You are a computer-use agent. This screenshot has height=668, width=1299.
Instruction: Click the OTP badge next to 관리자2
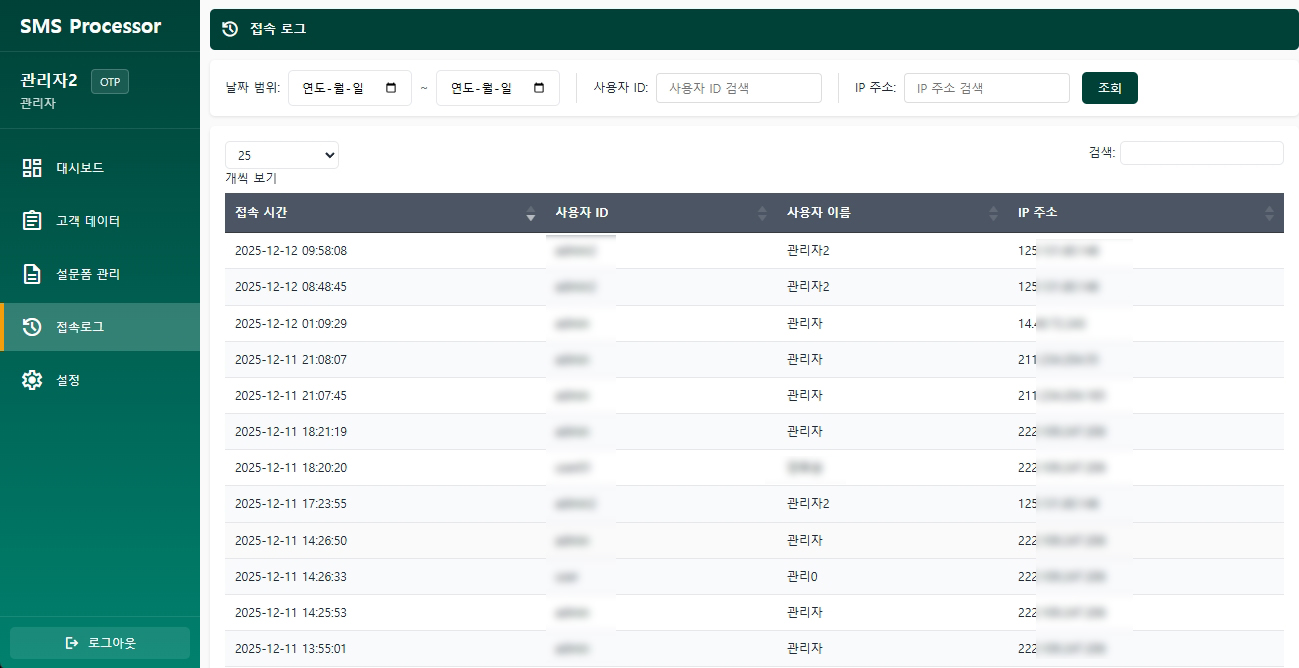coord(109,81)
